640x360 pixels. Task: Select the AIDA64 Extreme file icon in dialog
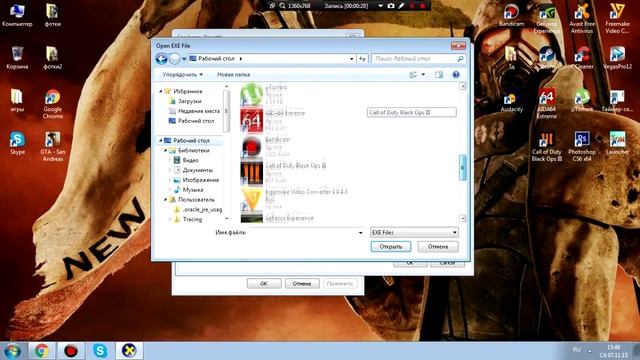point(251,120)
